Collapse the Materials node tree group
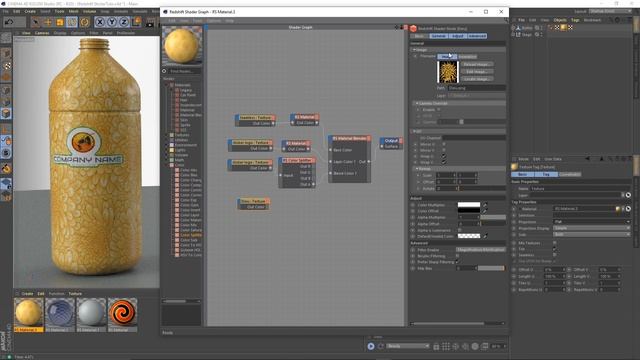Screen dimensions: 640x360 click(x=167, y=85)
